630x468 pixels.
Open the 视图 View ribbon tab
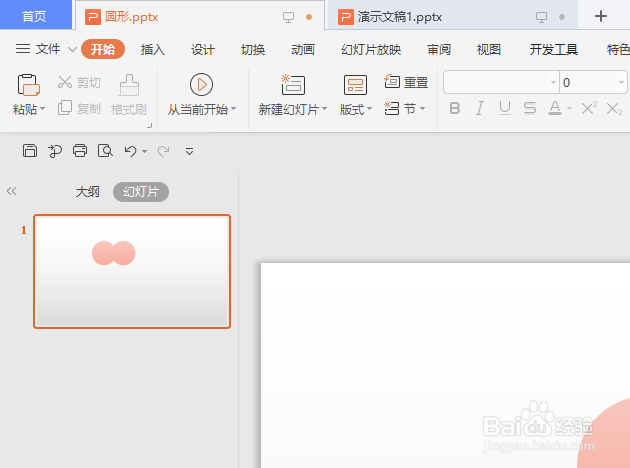point(489,49)
